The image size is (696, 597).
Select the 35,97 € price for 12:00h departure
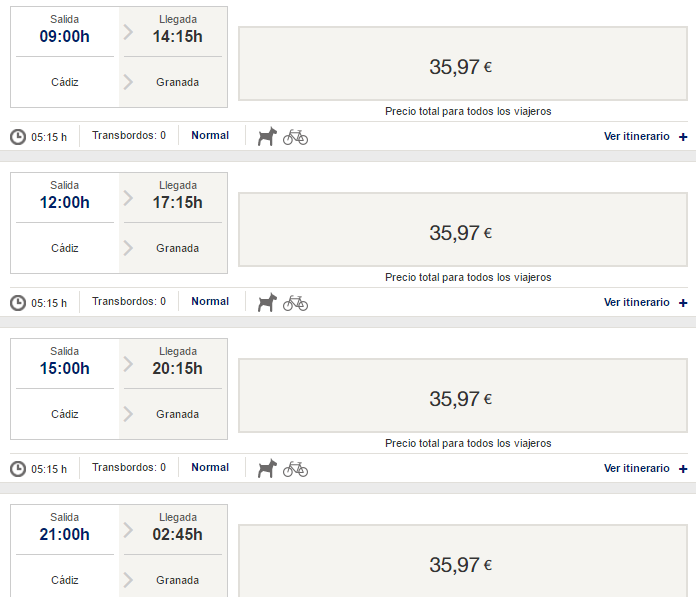pyautogui.click(x=460, y=233)
